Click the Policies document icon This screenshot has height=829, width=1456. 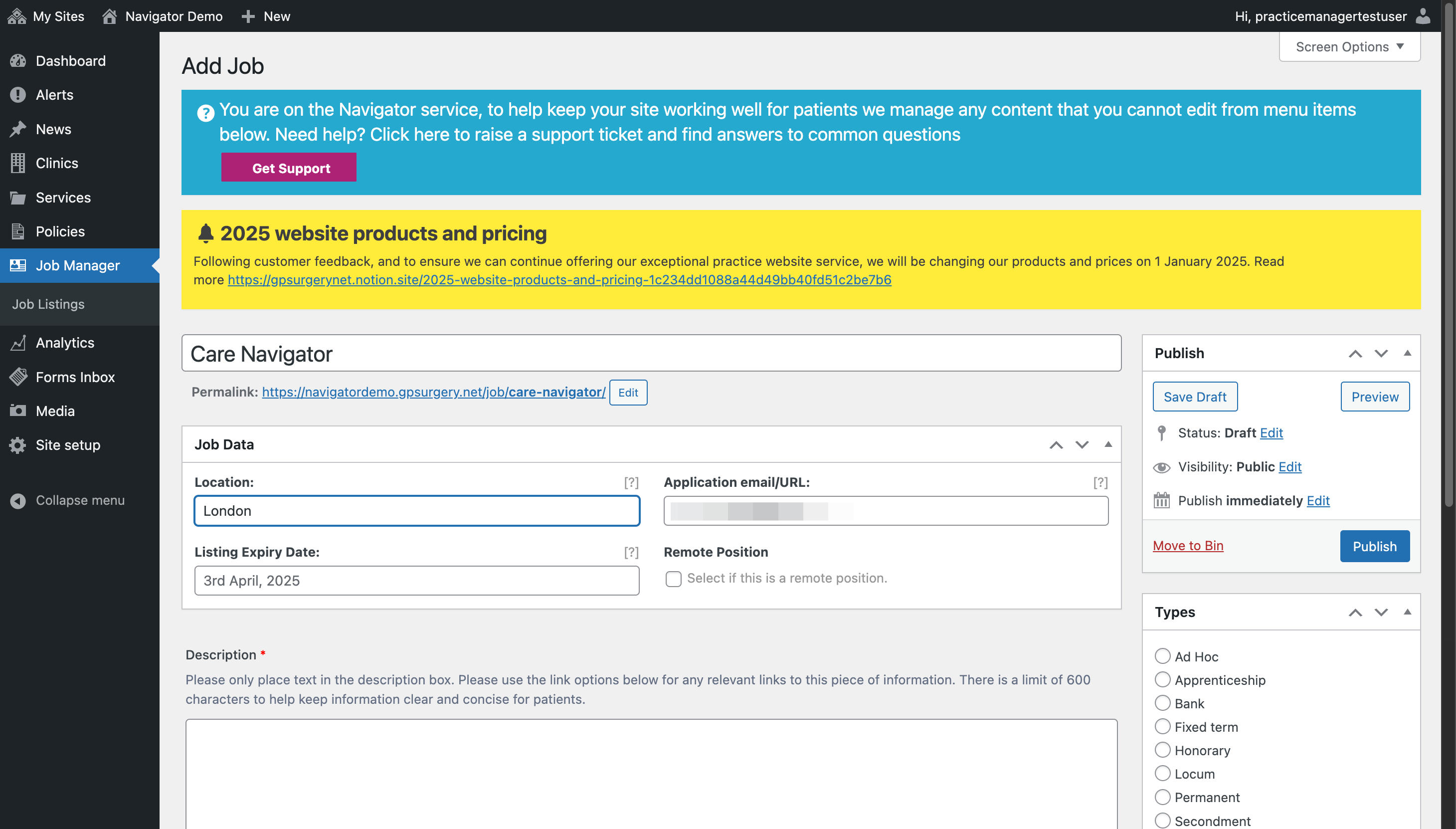point(17,232)
